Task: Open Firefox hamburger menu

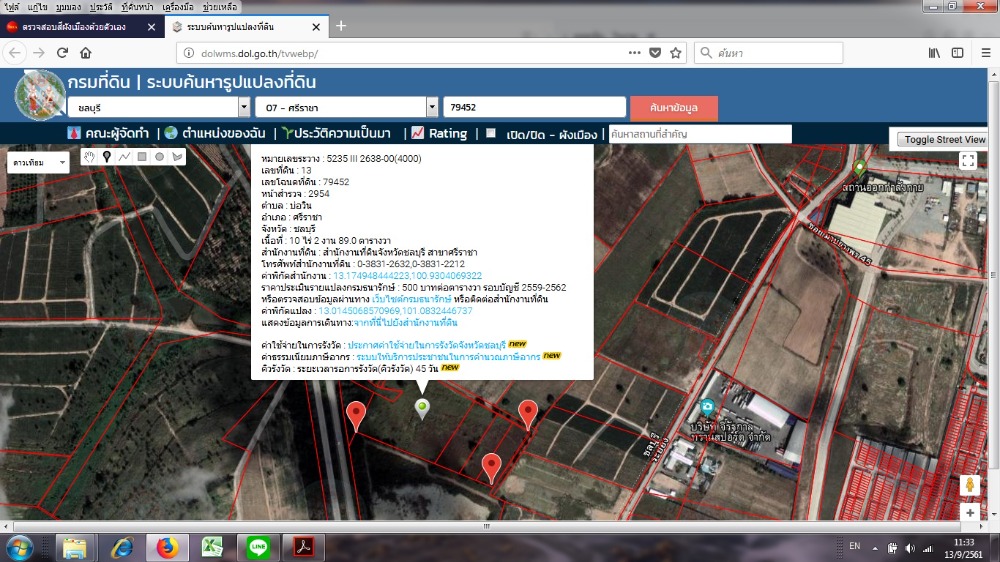Action: pyautogui.click(x=986, y=53)
